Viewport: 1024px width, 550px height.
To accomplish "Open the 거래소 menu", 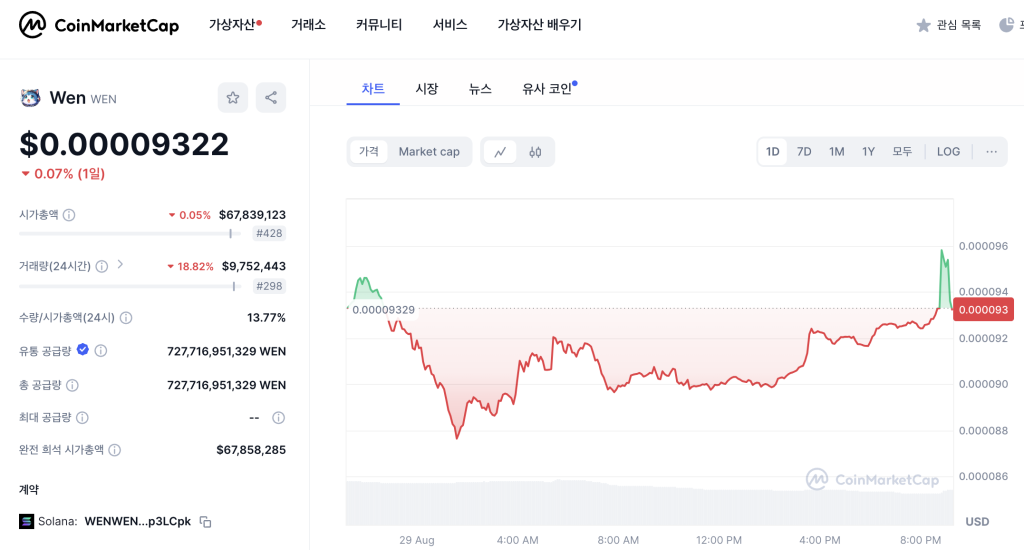I will 308,25.
